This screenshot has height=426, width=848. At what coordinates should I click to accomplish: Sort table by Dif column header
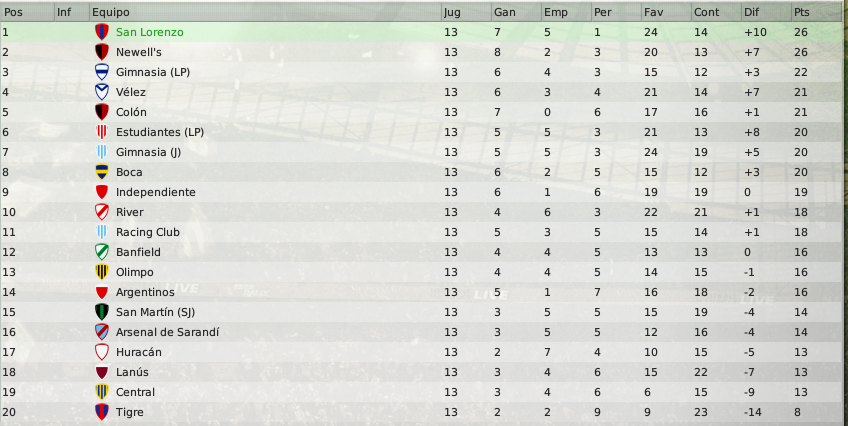coord(766,12)
